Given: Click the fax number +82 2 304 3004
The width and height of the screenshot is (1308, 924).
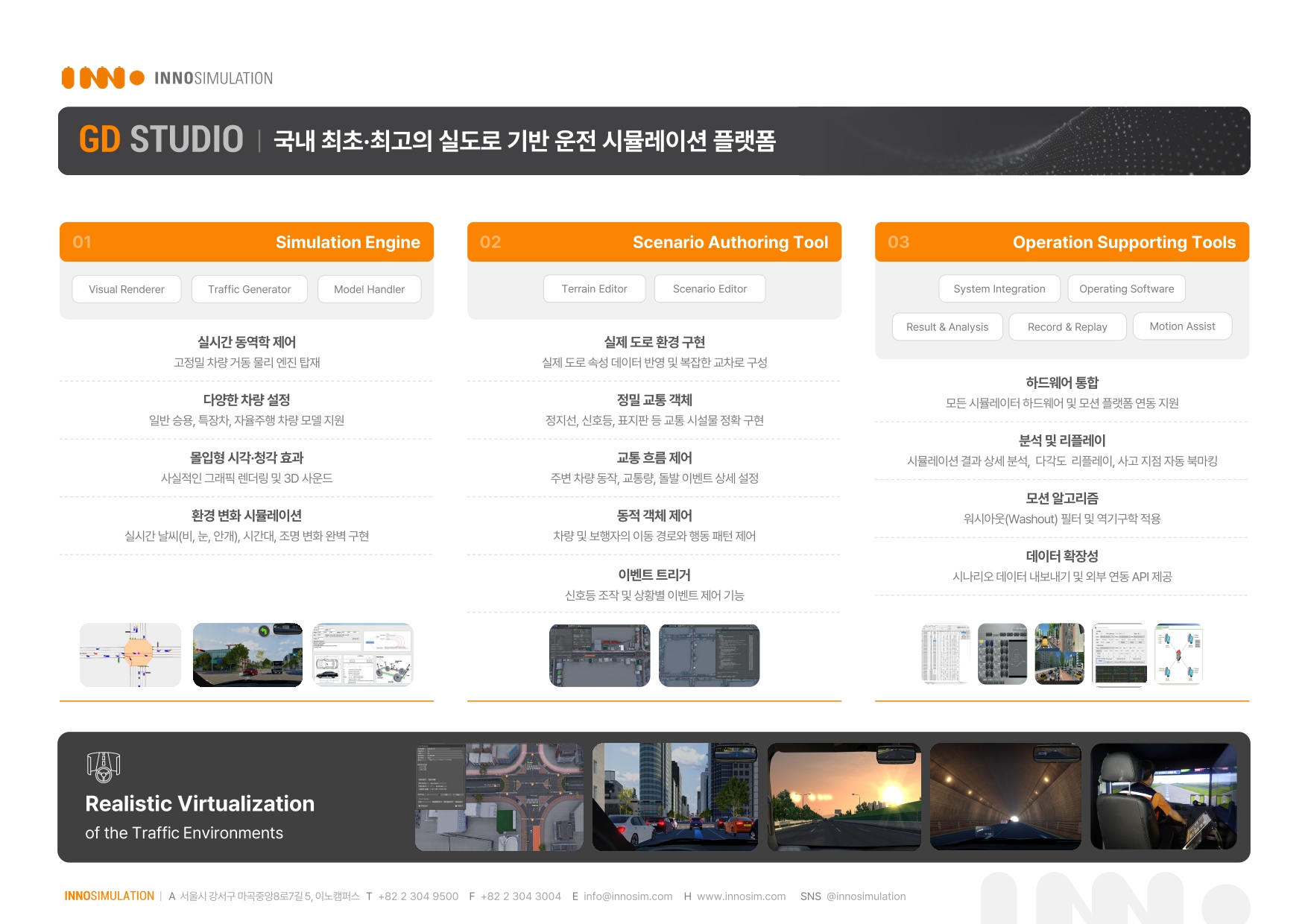Looking at the screenshot, I should [x=521, y=896].
